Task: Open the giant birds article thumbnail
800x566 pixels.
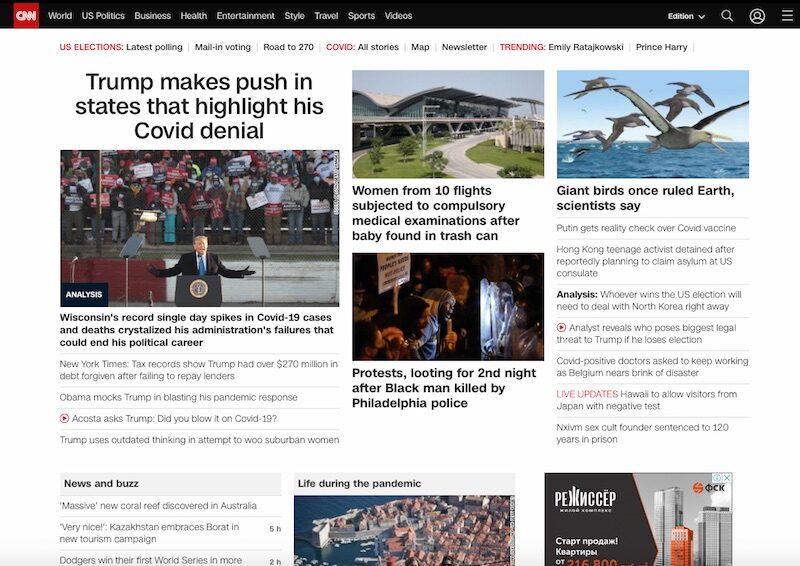Action: [653, 124]
